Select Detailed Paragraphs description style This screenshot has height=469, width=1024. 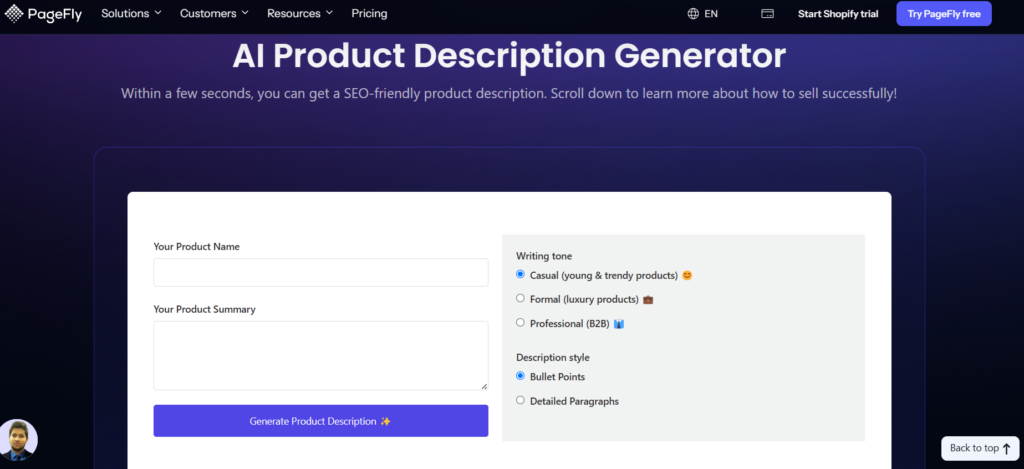point(520,400)
